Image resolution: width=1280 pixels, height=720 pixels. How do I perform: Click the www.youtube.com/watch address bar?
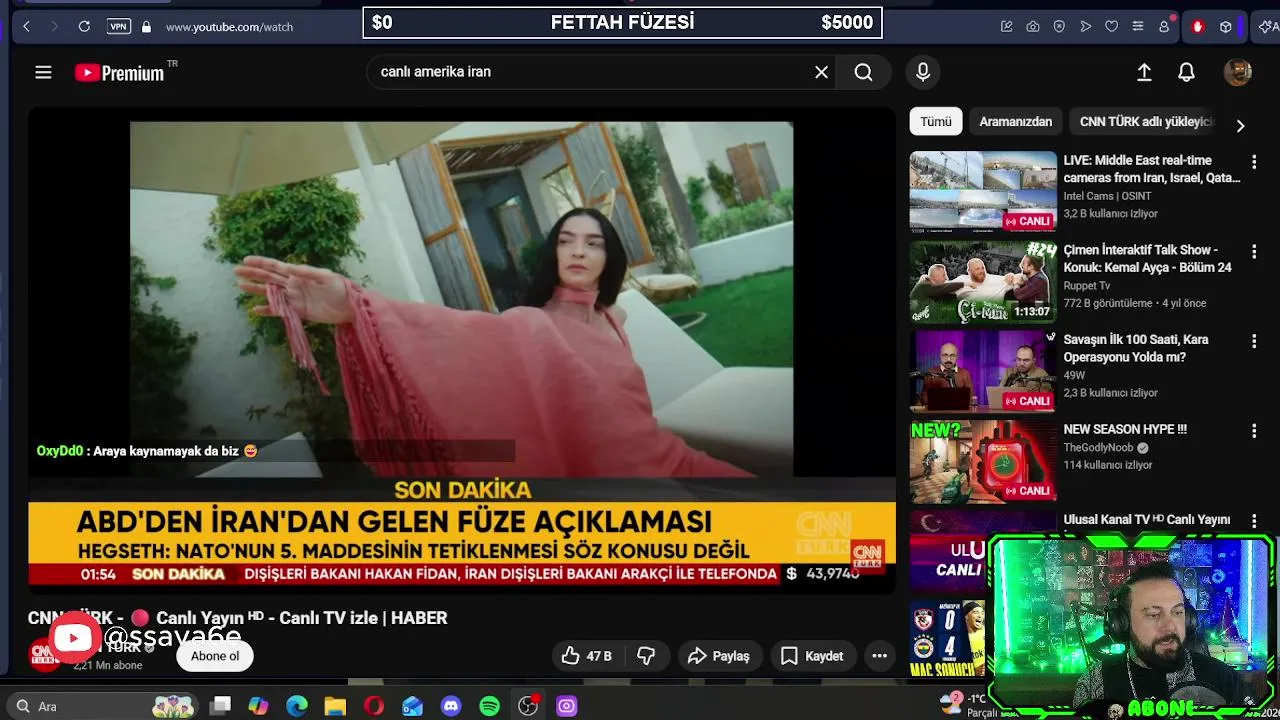(229, 27)
